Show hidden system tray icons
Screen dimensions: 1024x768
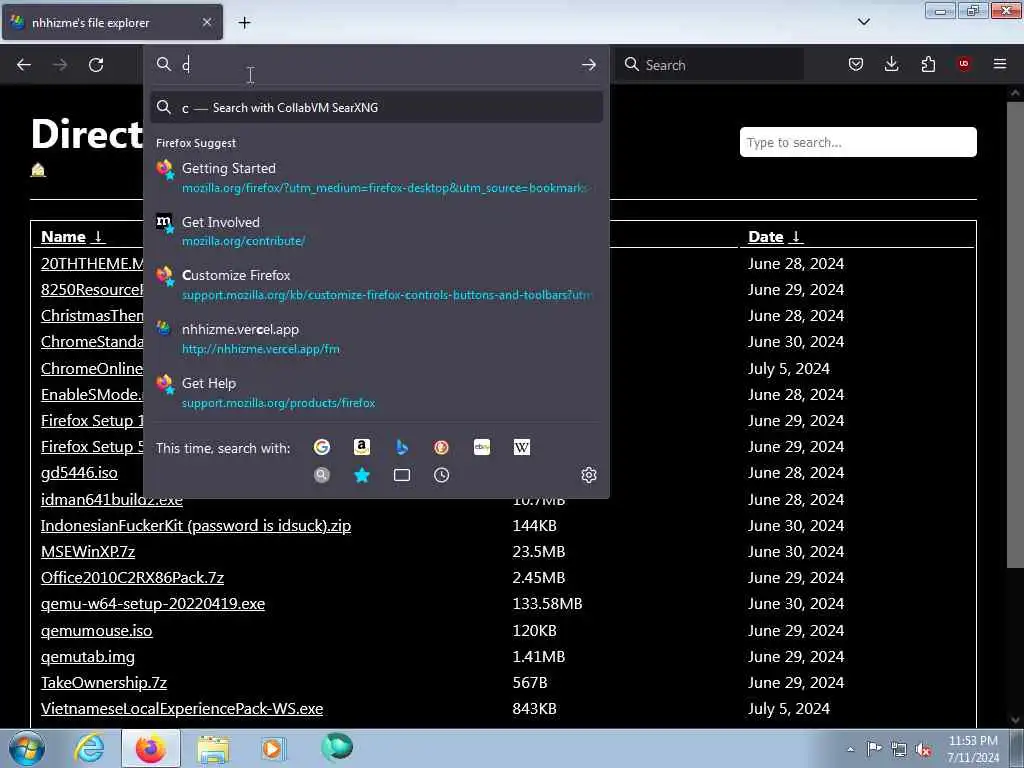pyautogui.click(x=850, y=749)
